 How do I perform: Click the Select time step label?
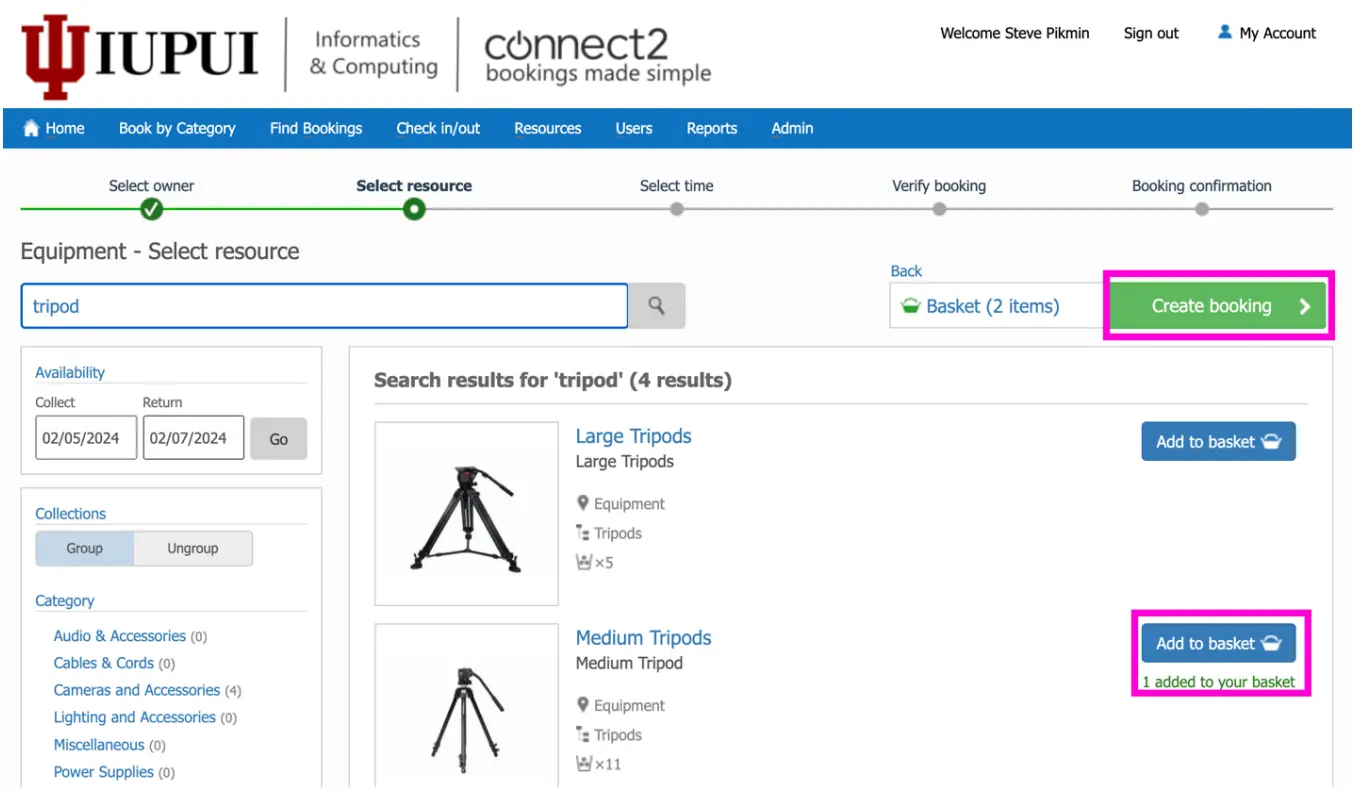pos(677,186)
